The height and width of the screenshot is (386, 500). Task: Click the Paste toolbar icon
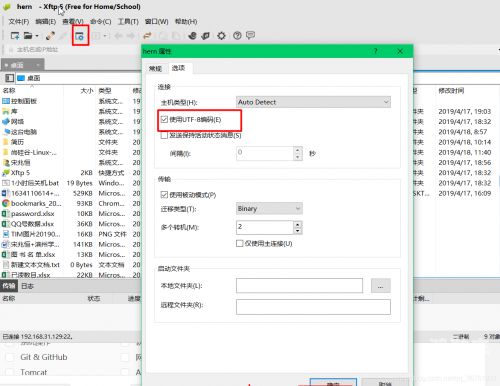[176, 35]
